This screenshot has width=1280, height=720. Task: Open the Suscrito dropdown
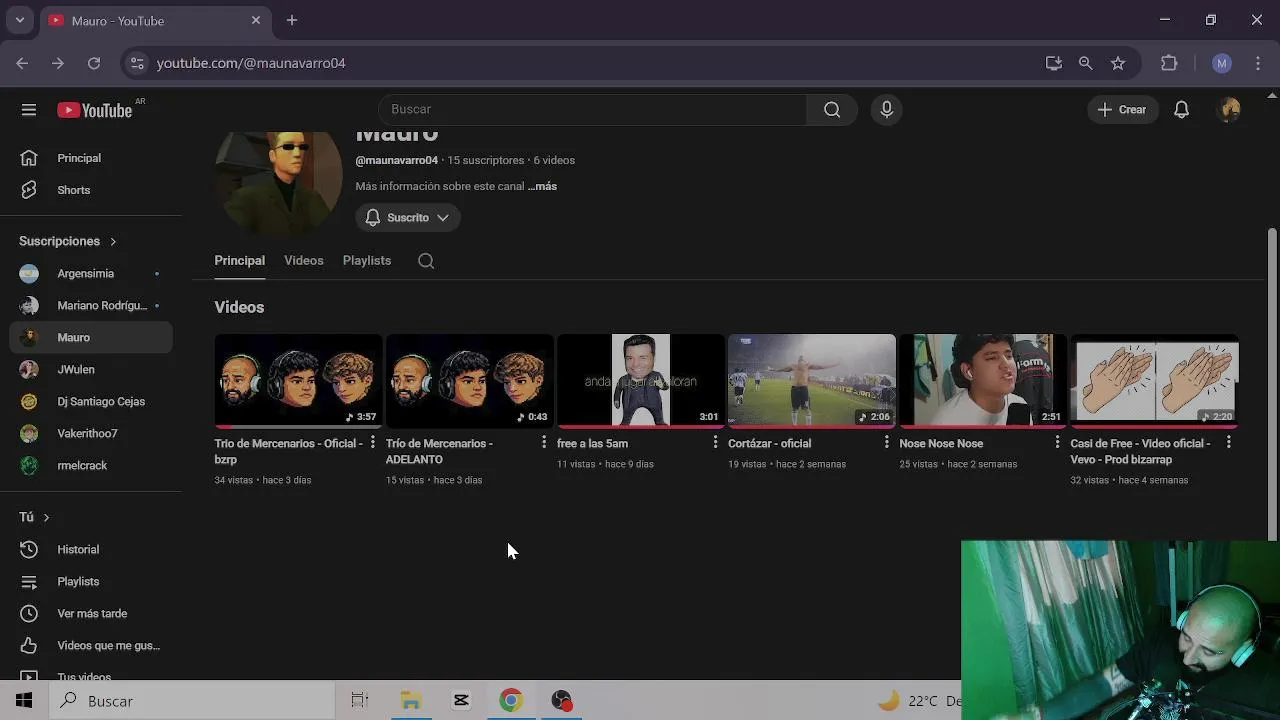pos(408,217)
